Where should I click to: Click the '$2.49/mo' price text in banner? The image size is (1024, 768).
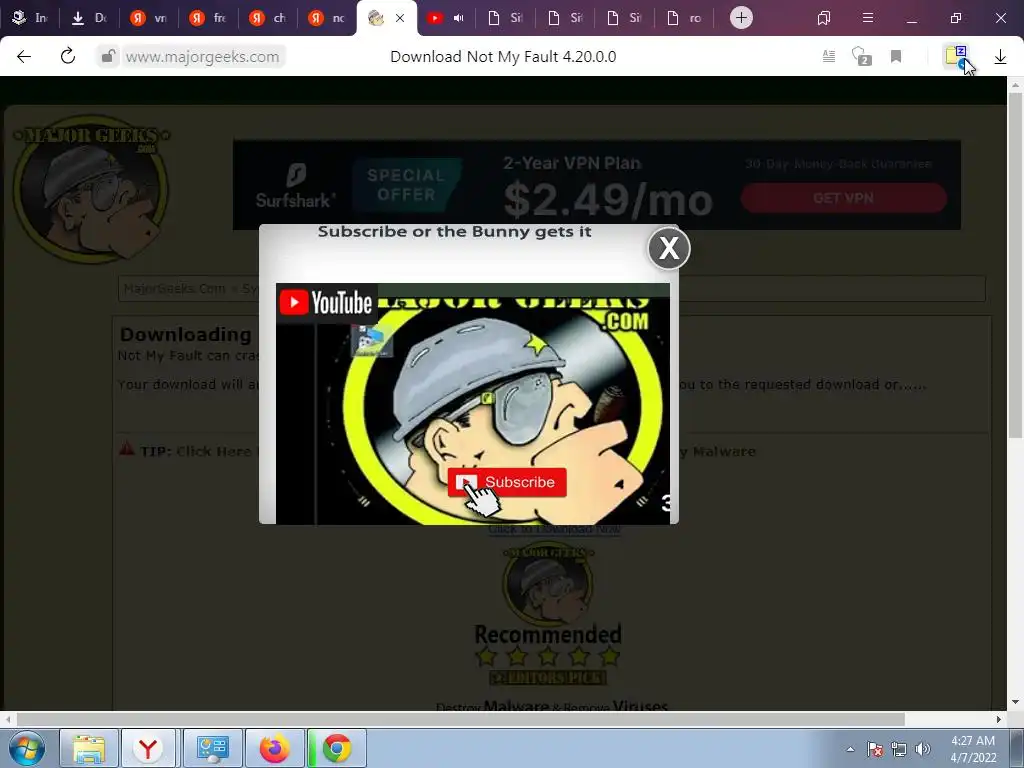point(607,200)
